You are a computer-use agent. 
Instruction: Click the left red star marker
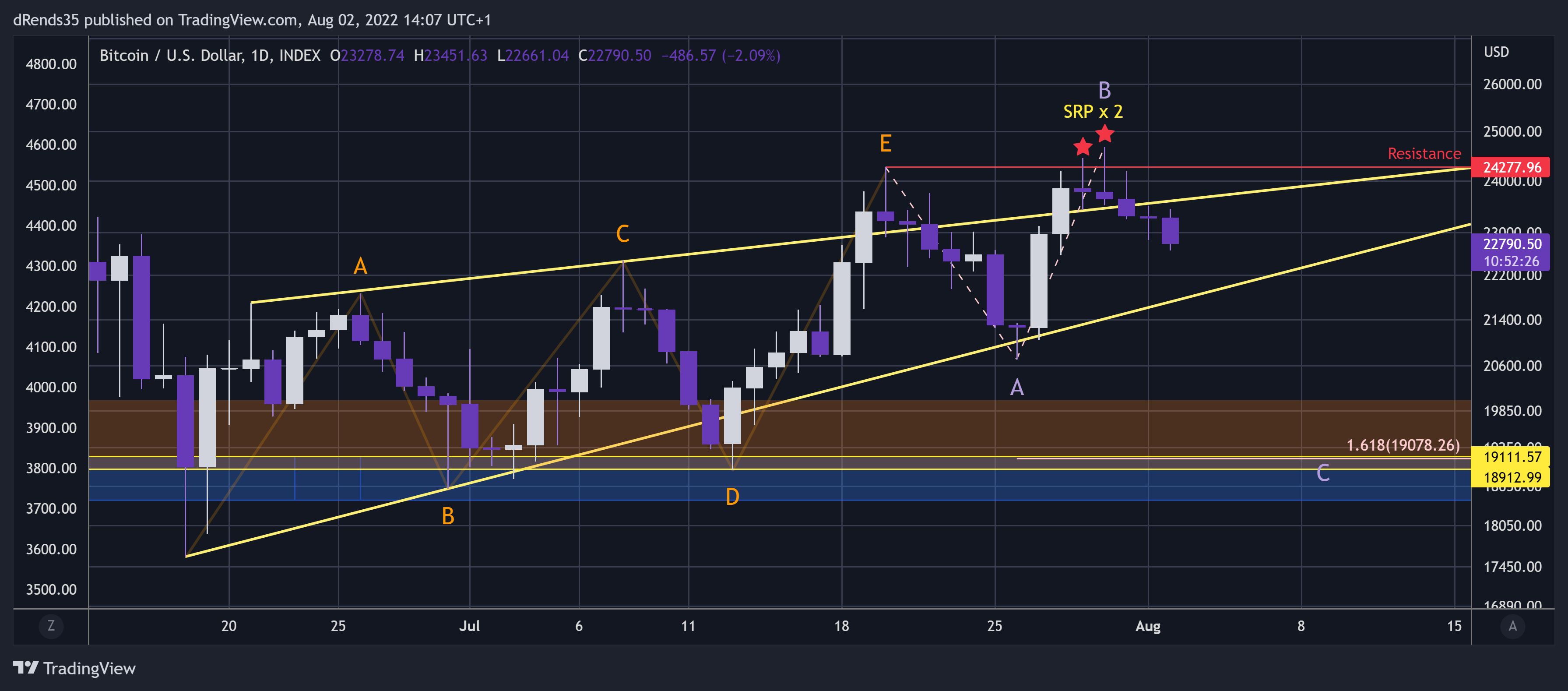(x=1082, y=147)
